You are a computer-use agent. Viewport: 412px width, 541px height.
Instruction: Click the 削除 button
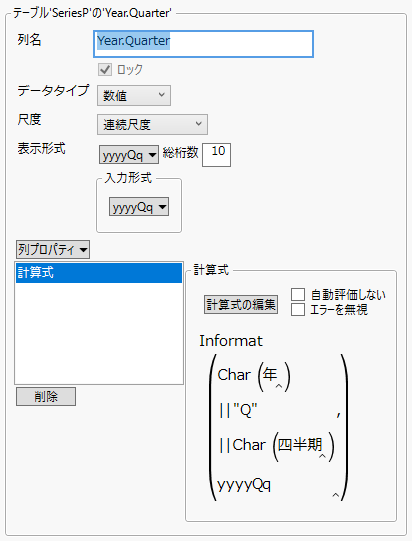tap(46, 396)
